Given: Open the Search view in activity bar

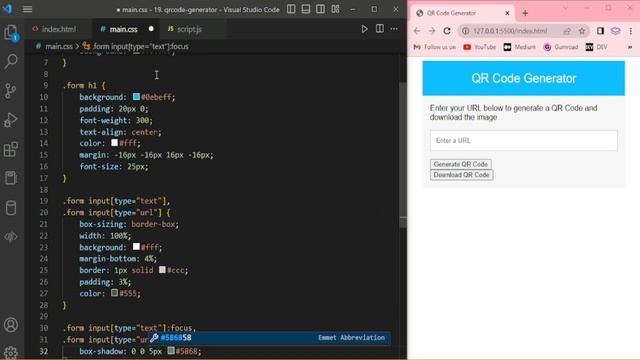Looking at the screenshot, I should coord(11,61).
